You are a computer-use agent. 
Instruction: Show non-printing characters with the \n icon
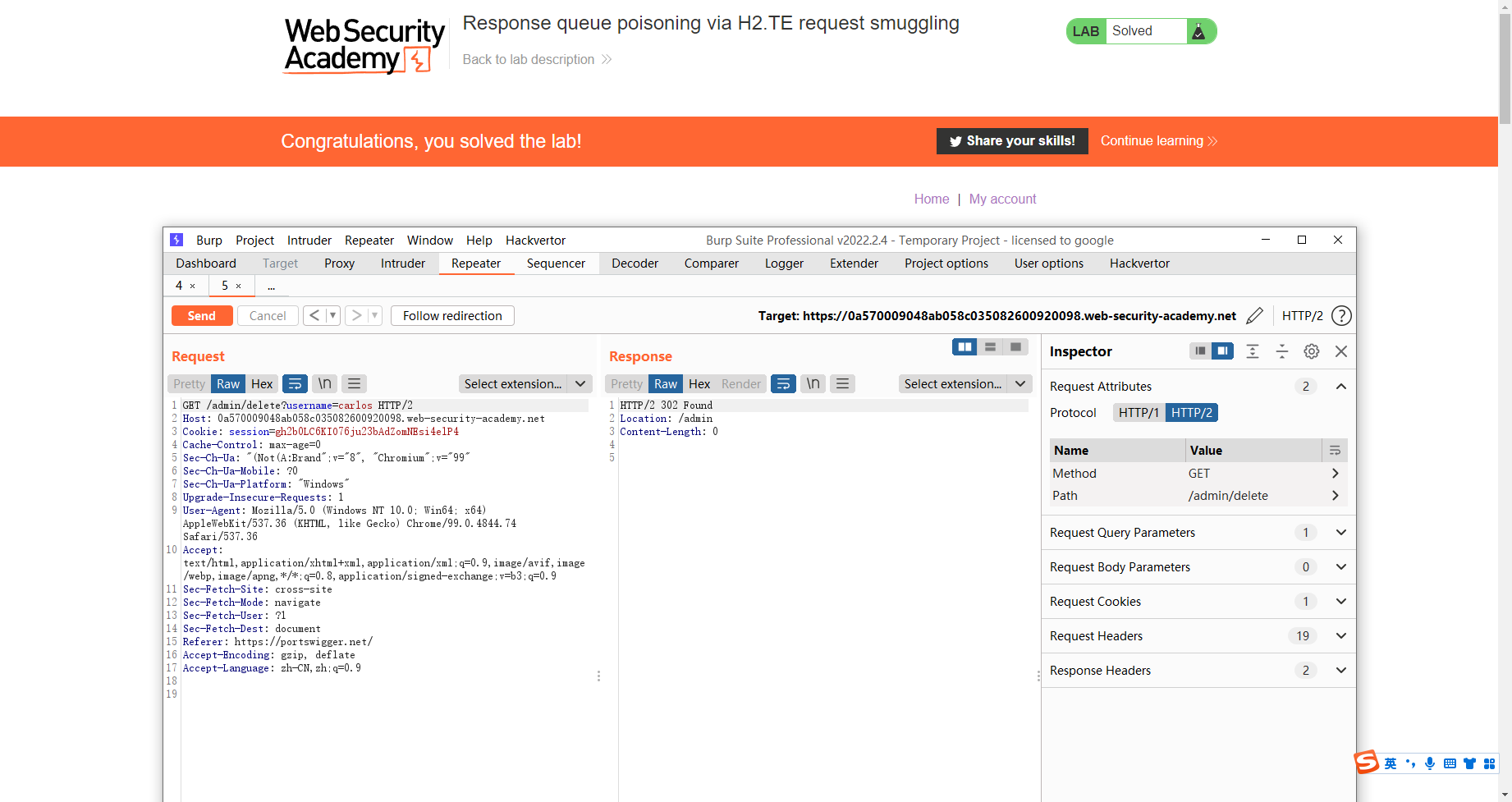click(x=324, y=383)
